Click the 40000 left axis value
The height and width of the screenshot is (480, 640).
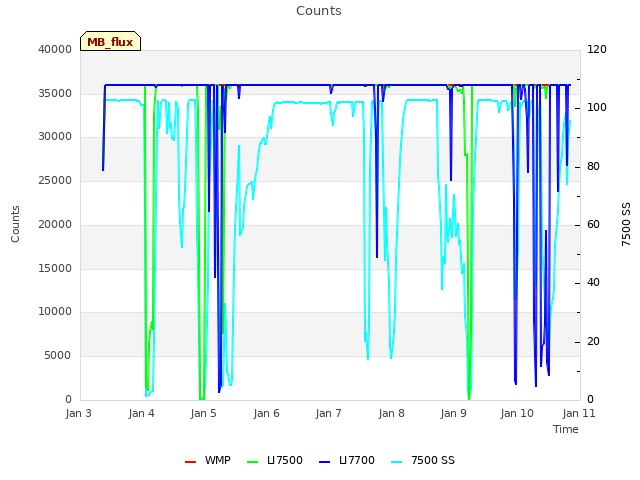(55, 49)
